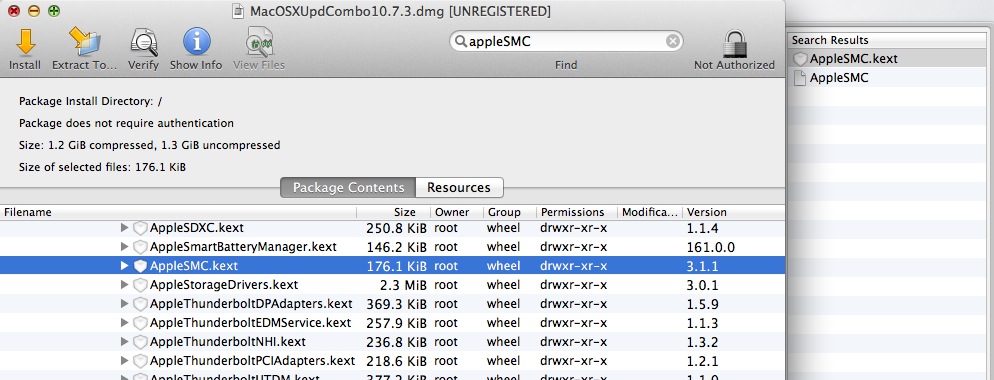
Task: Click the 176.1 KiB size cell
Action: [x=396, y=266]
